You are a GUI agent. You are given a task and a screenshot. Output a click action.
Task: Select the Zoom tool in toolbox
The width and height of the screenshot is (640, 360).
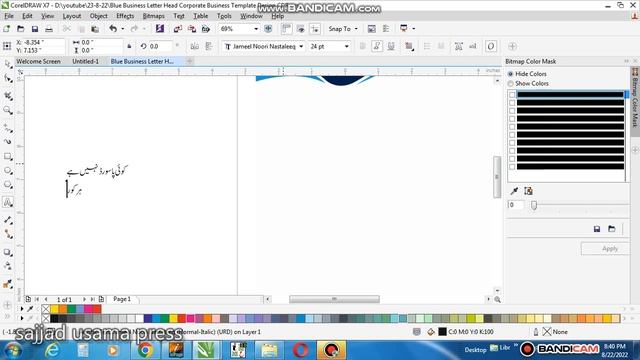point(8,110)
